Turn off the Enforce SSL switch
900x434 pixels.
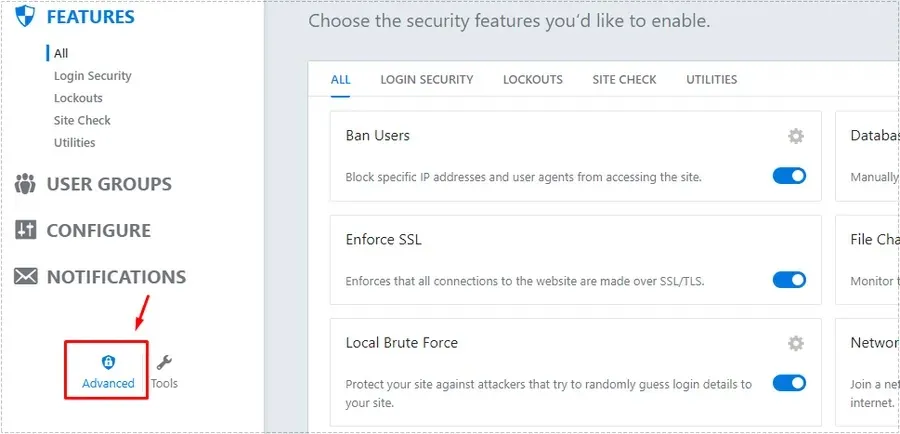[x=789, y=280]
